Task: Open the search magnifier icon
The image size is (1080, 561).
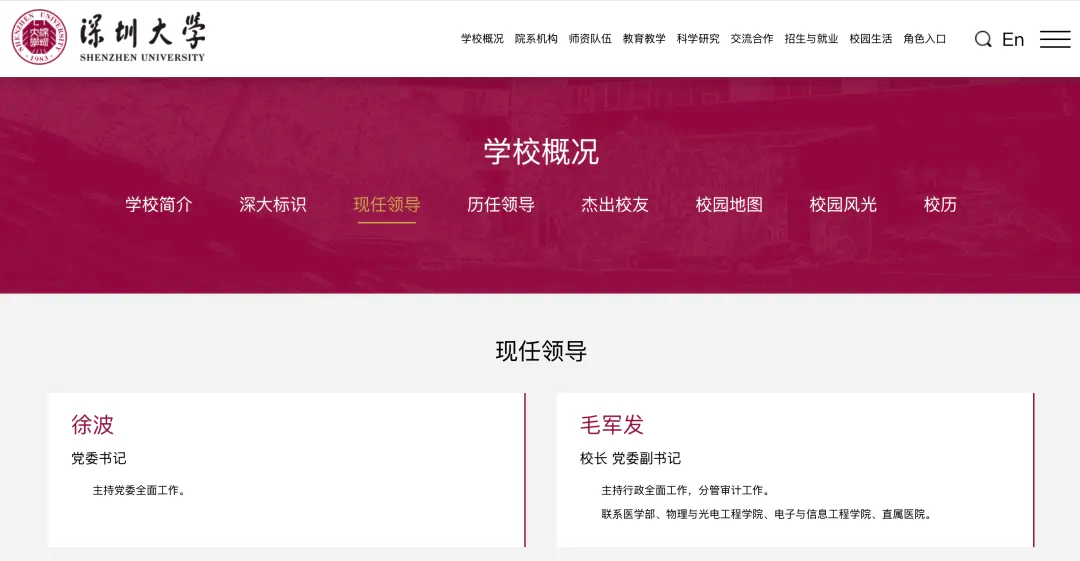Action: coord(983,39)
